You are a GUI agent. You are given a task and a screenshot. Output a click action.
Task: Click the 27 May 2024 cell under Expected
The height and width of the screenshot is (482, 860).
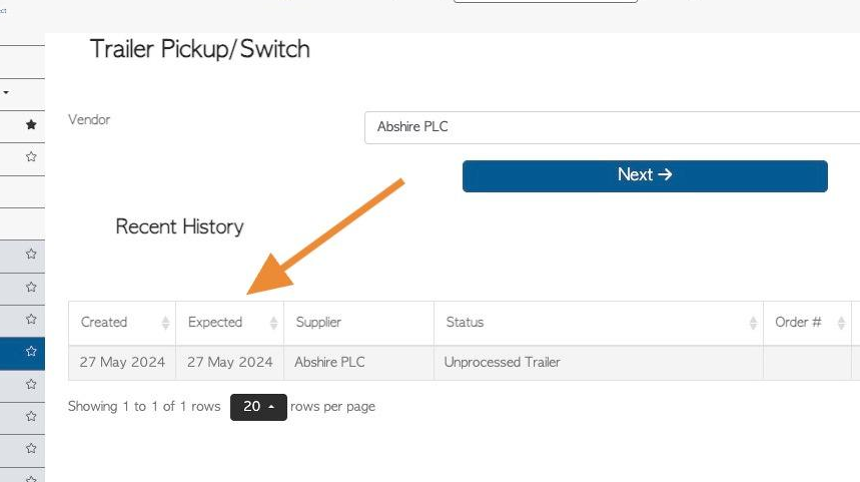click(x=230, y=362)
